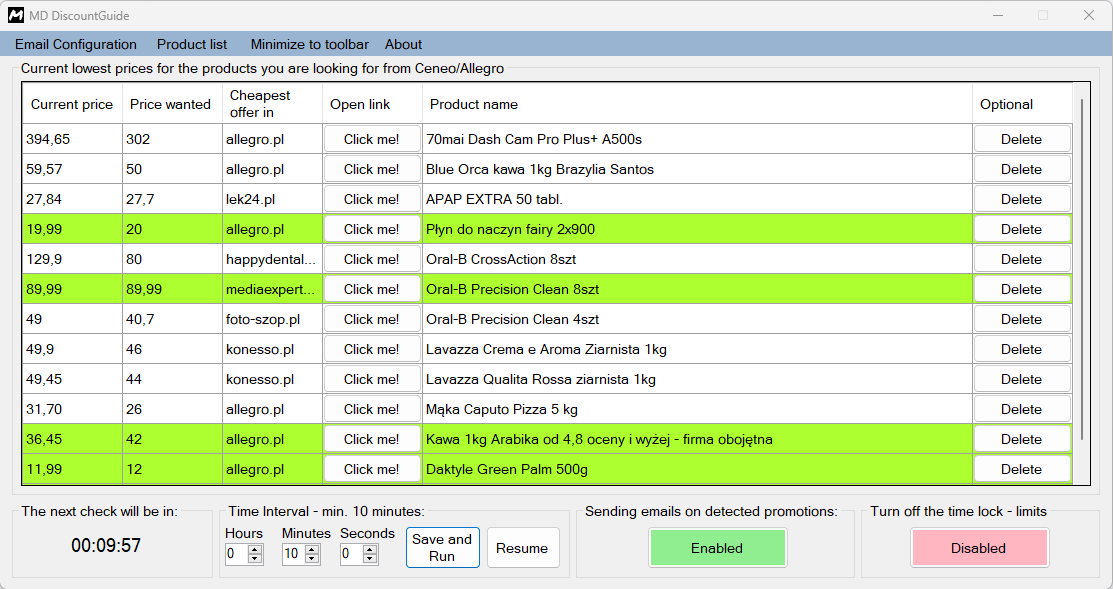Click the Product name column header
The image size is (1113, 589).
pos(697,104)
